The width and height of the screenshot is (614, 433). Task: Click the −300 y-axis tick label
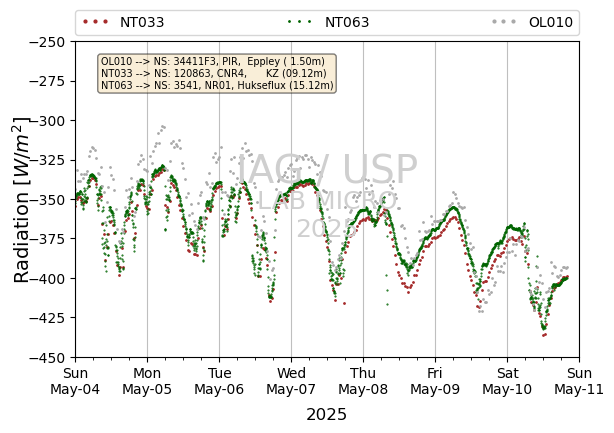click(x=47, y=121)
